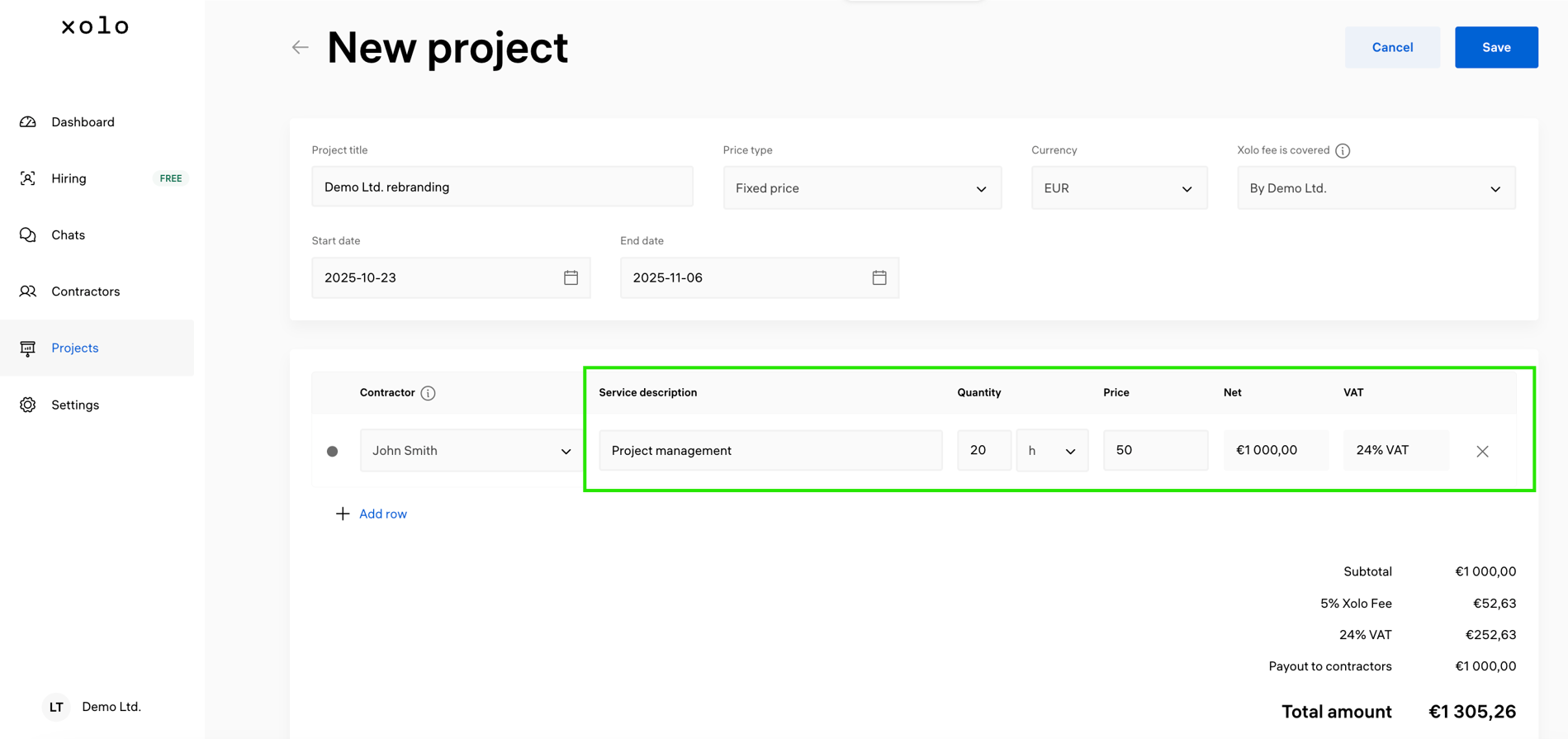Cancel the new project
Viewport: 1568px width, 739px height.
pyautogui.click(x=1392, y=47)
